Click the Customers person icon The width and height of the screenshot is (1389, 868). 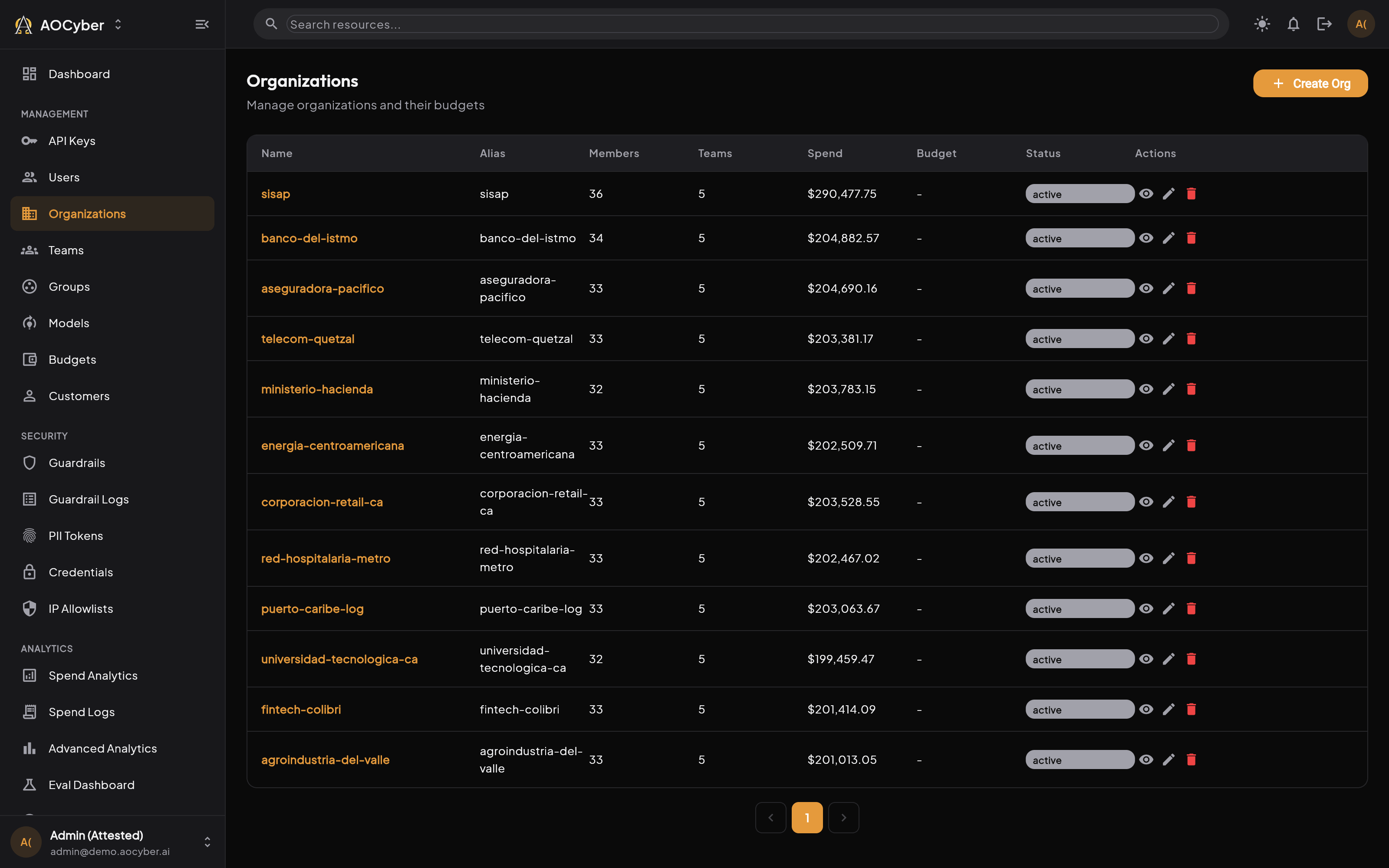(x=29, y=396)
